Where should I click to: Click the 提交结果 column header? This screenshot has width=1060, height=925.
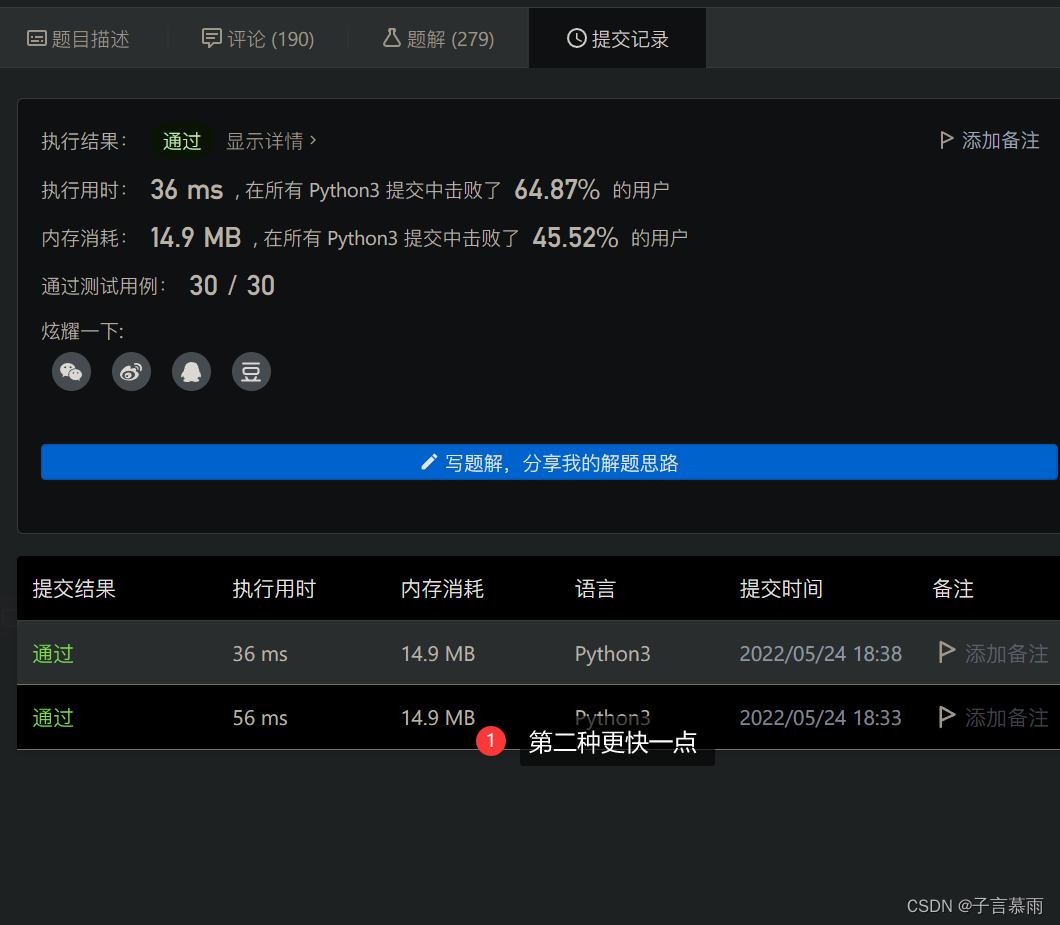(74, 589)
